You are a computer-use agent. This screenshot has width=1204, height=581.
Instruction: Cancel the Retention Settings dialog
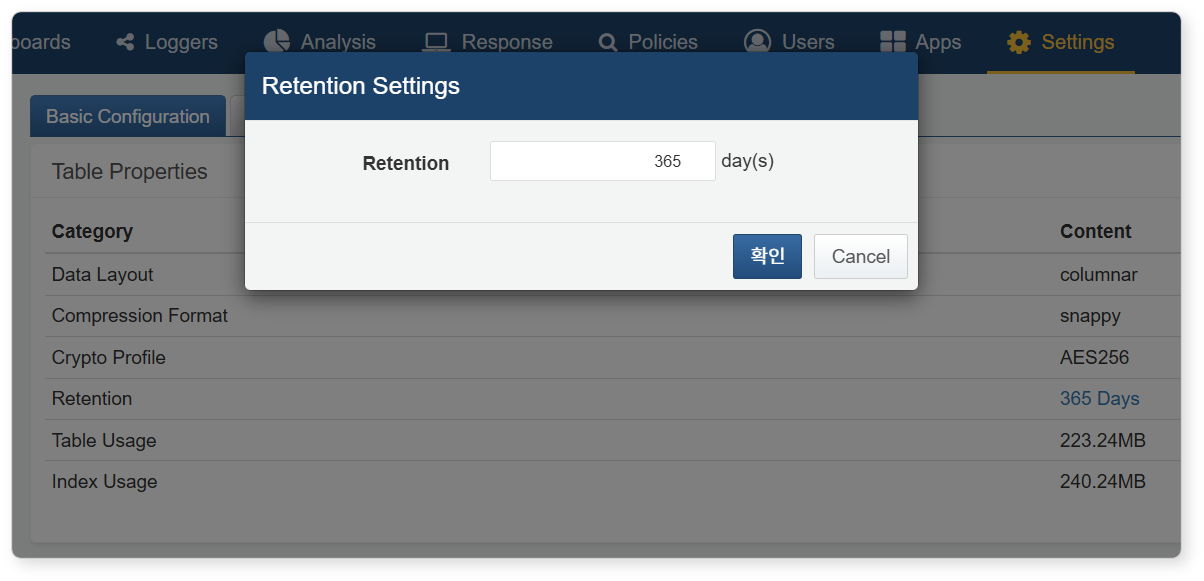point(861,256)
